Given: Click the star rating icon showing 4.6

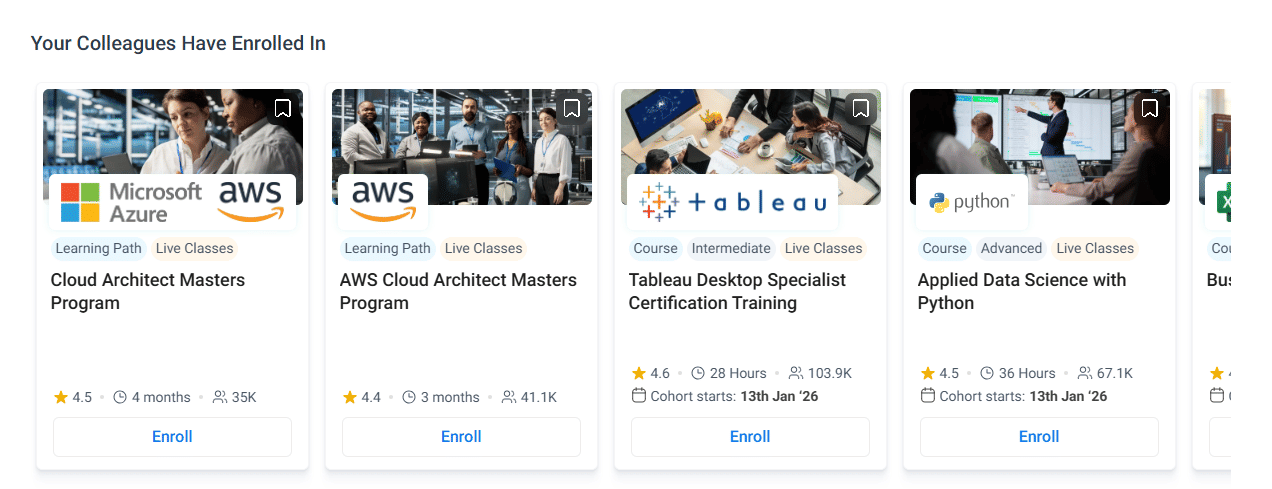Looking at the screenshot, I should click(639, 373).
